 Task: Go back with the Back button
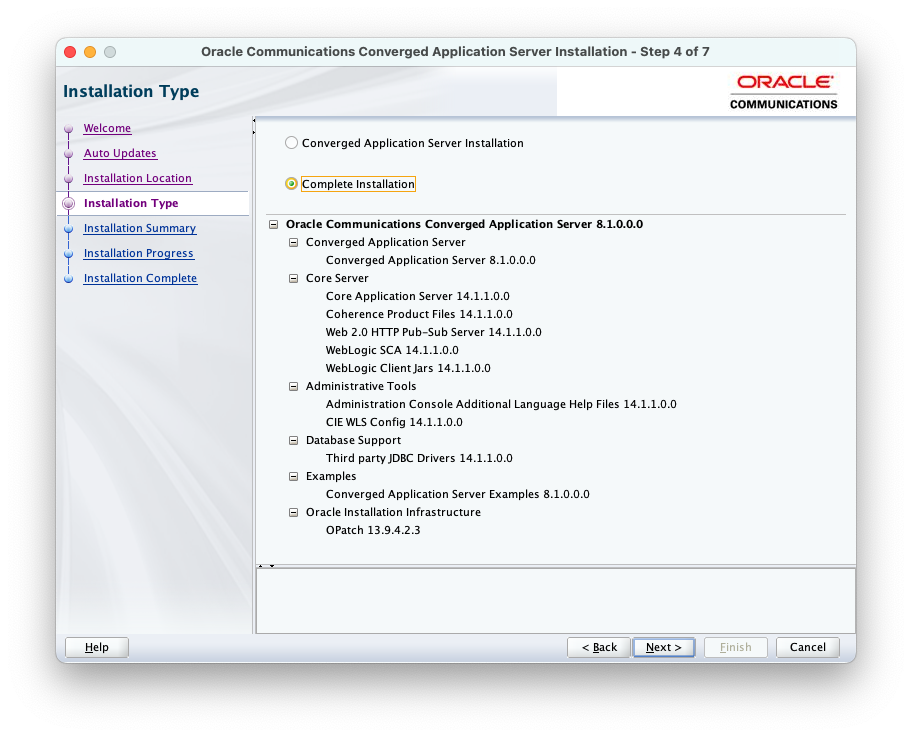pyautogui.click(x=598, y=647)
